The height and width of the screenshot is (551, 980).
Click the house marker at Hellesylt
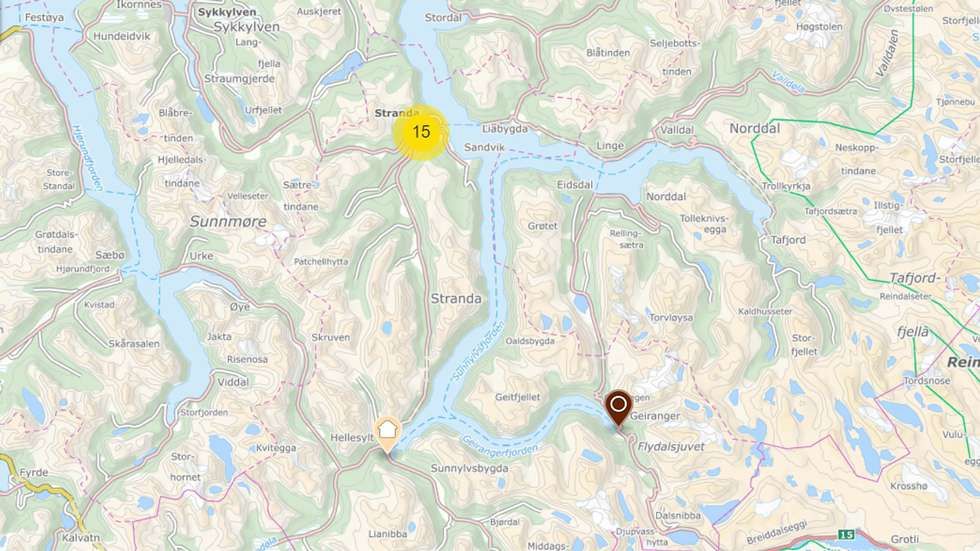tap(388, 434)
